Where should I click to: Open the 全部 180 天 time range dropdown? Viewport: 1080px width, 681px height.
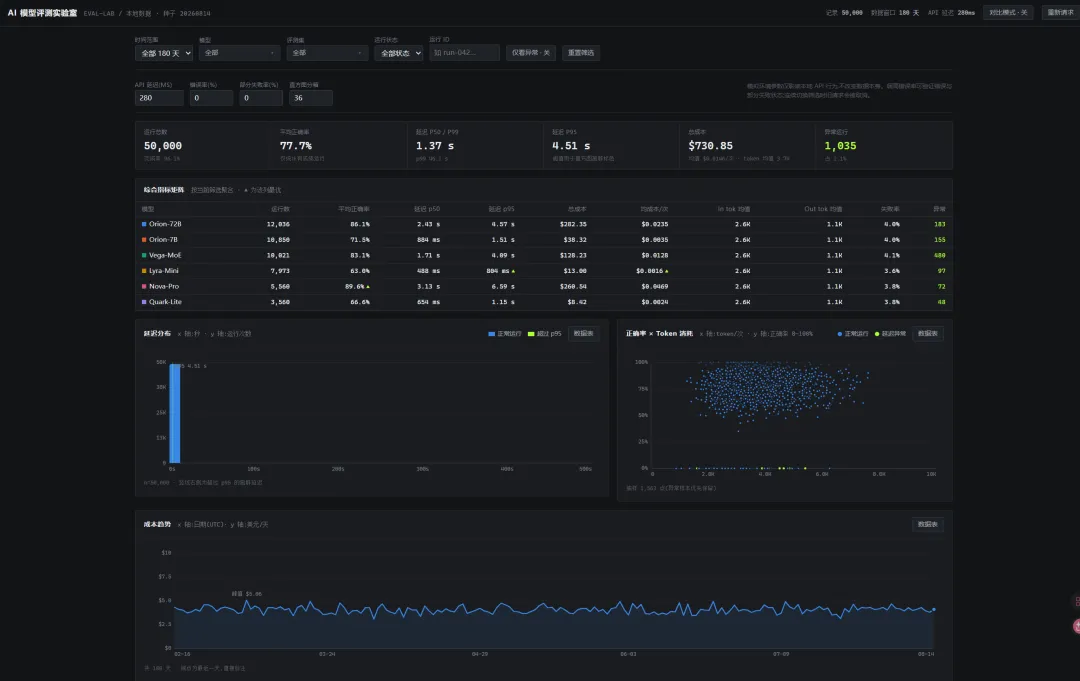coord(164,53)
